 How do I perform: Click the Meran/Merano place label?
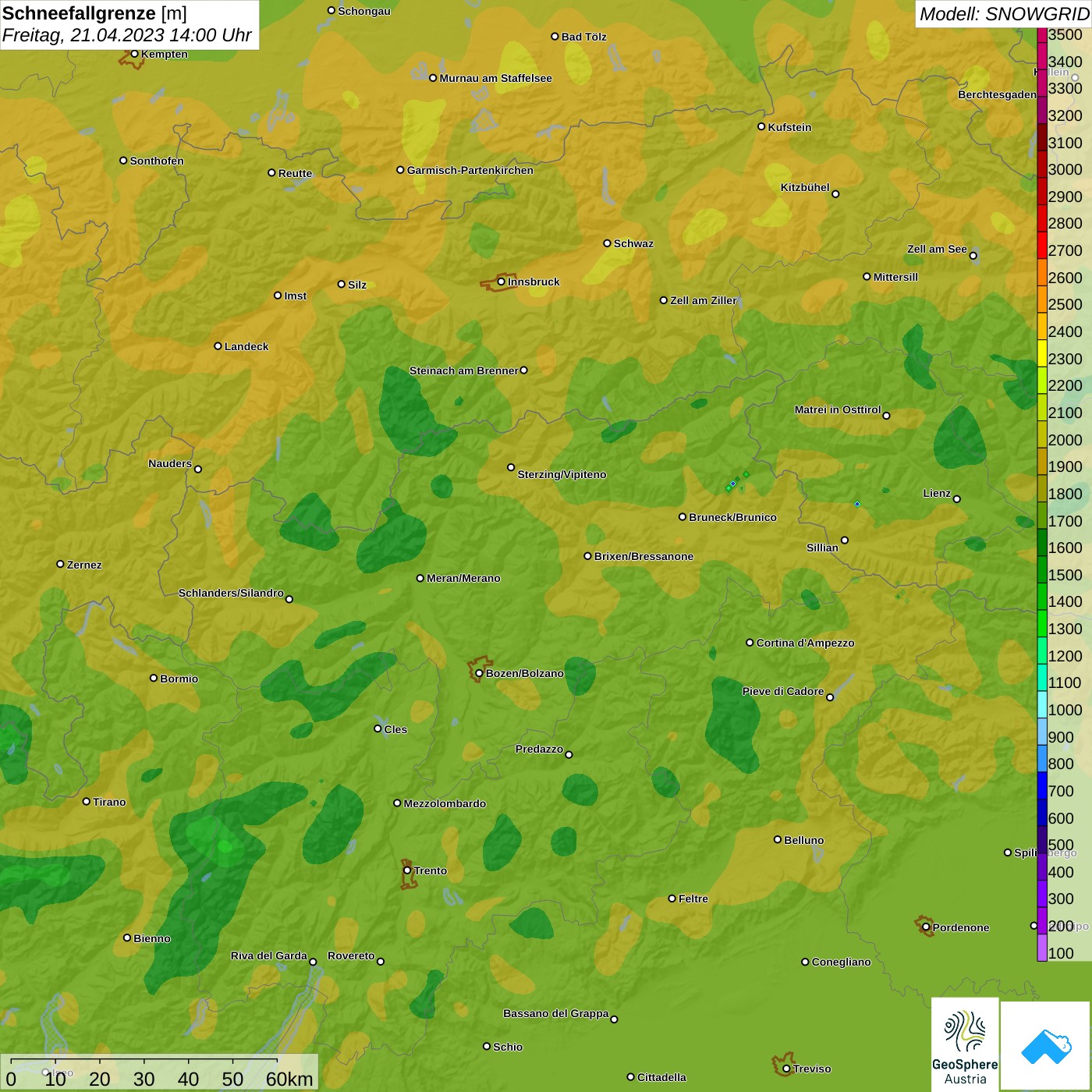pos(463,578)
